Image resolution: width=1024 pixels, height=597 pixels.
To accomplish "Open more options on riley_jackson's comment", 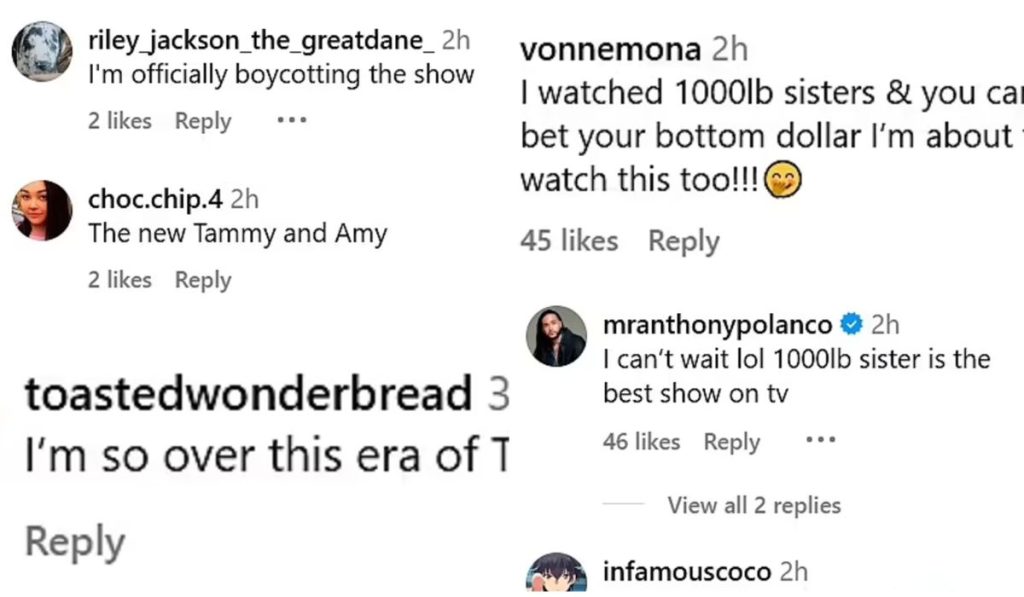I will (x=291, y=120).
